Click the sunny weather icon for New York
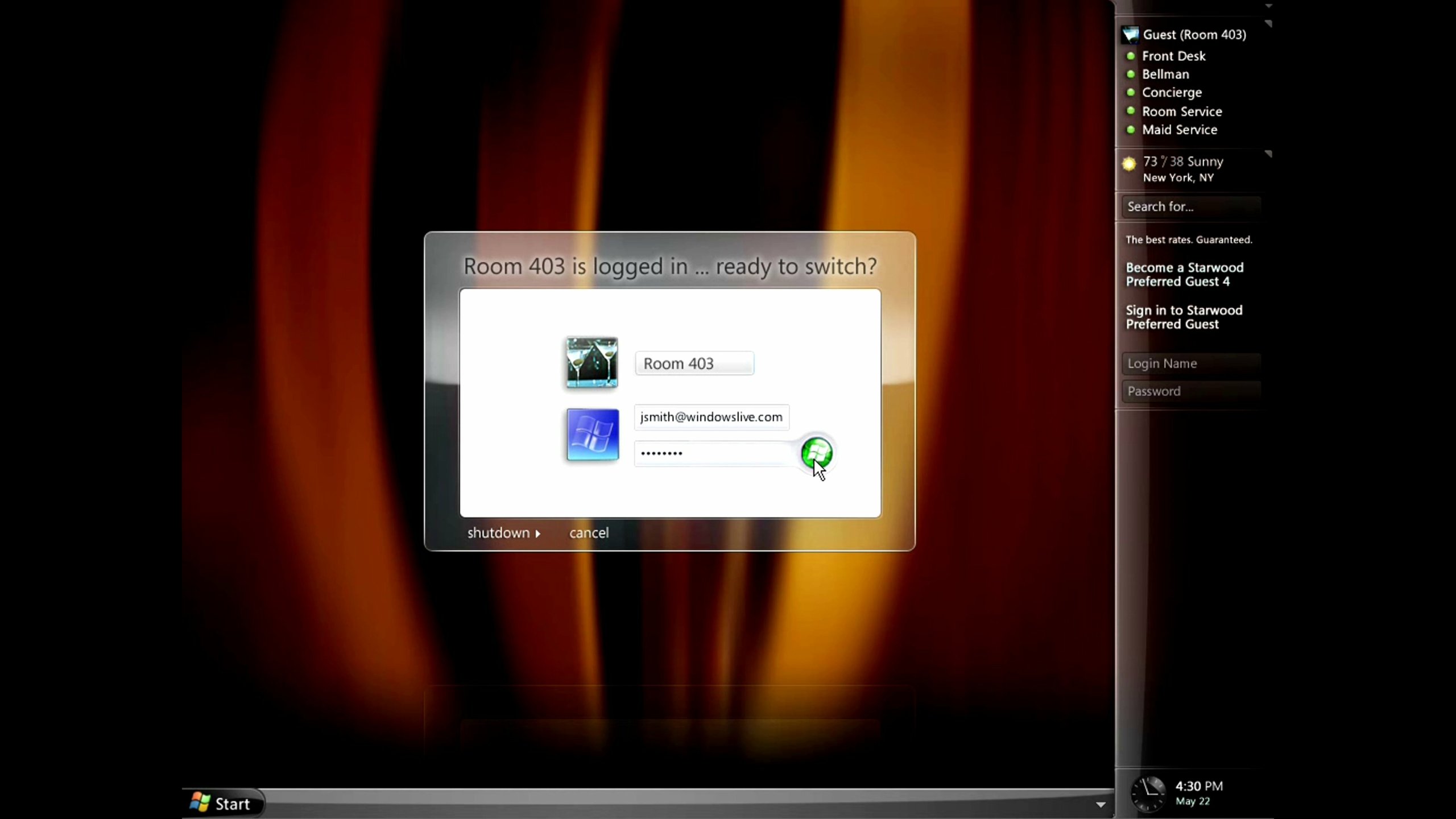 click(1129, 164)
